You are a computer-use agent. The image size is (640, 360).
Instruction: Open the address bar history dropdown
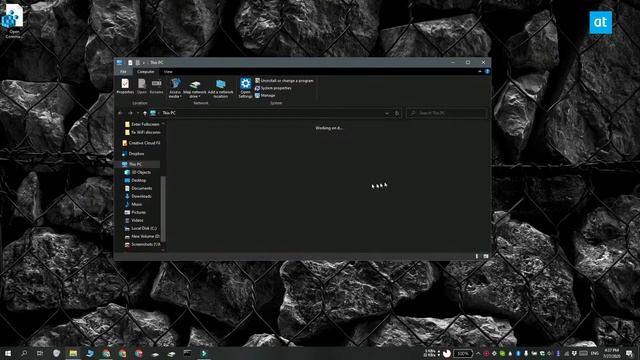387,113
